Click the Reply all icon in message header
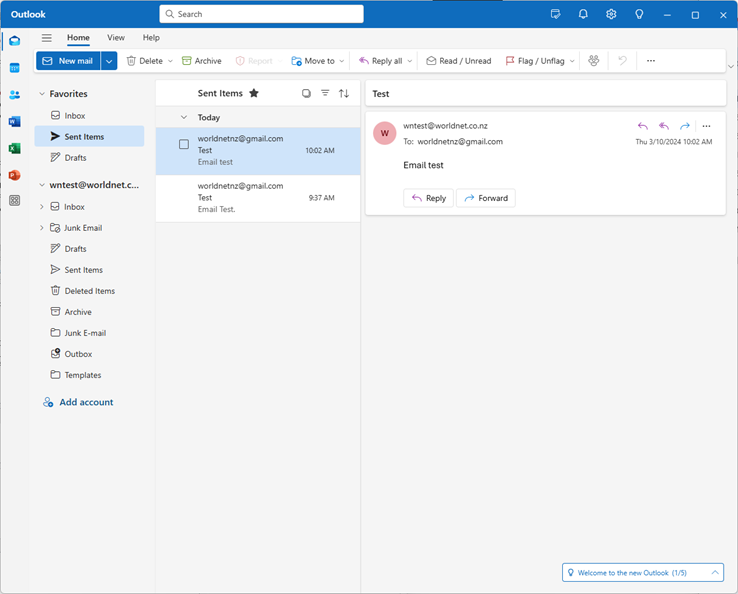Screen dimensions: 738x594 tap(664, 126)
